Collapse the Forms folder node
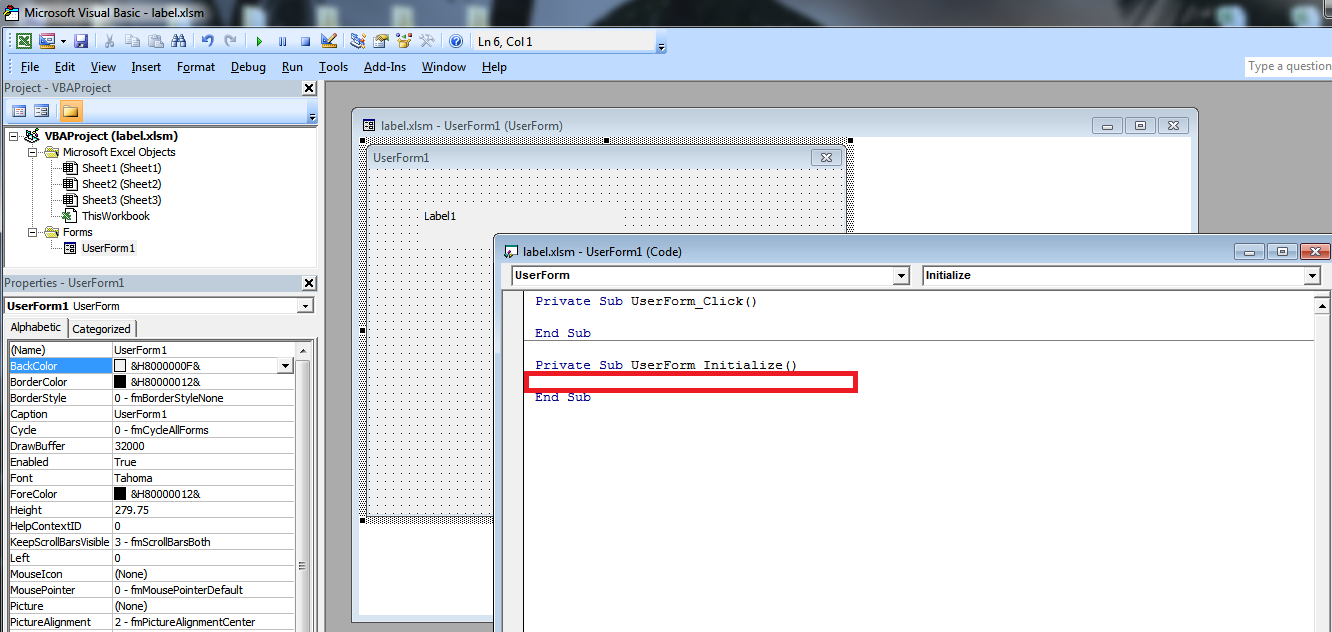Viewport: 1332px width, 632px height. pyautogui.click(x=32, y=232)
